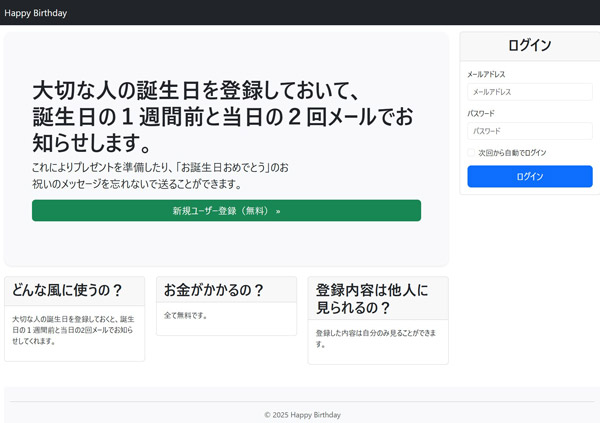Click the ログイン panel heading
This screenshot has height=423, width=600.
coord(529,46)
